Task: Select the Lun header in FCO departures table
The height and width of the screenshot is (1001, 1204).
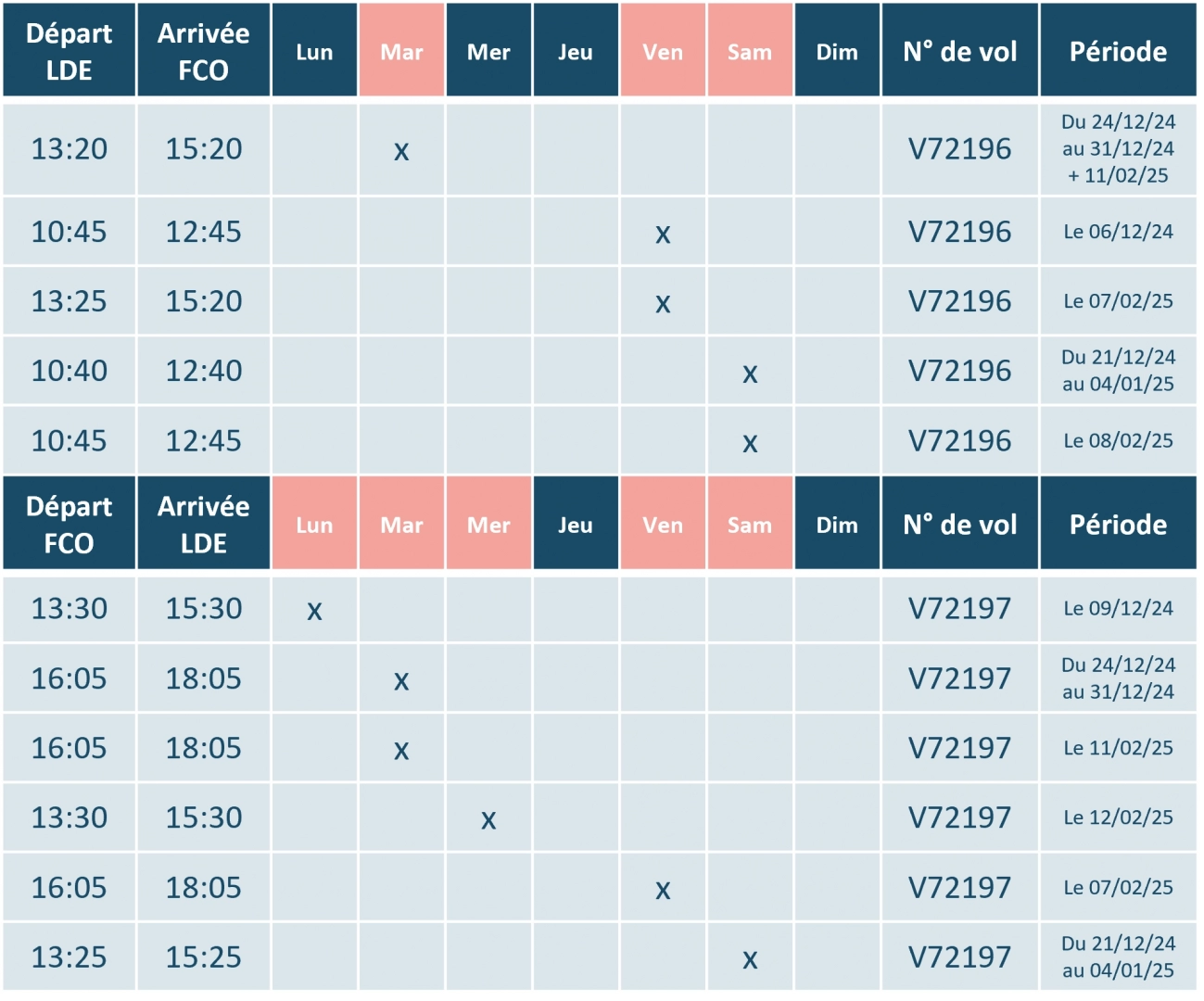Action: 314,523
